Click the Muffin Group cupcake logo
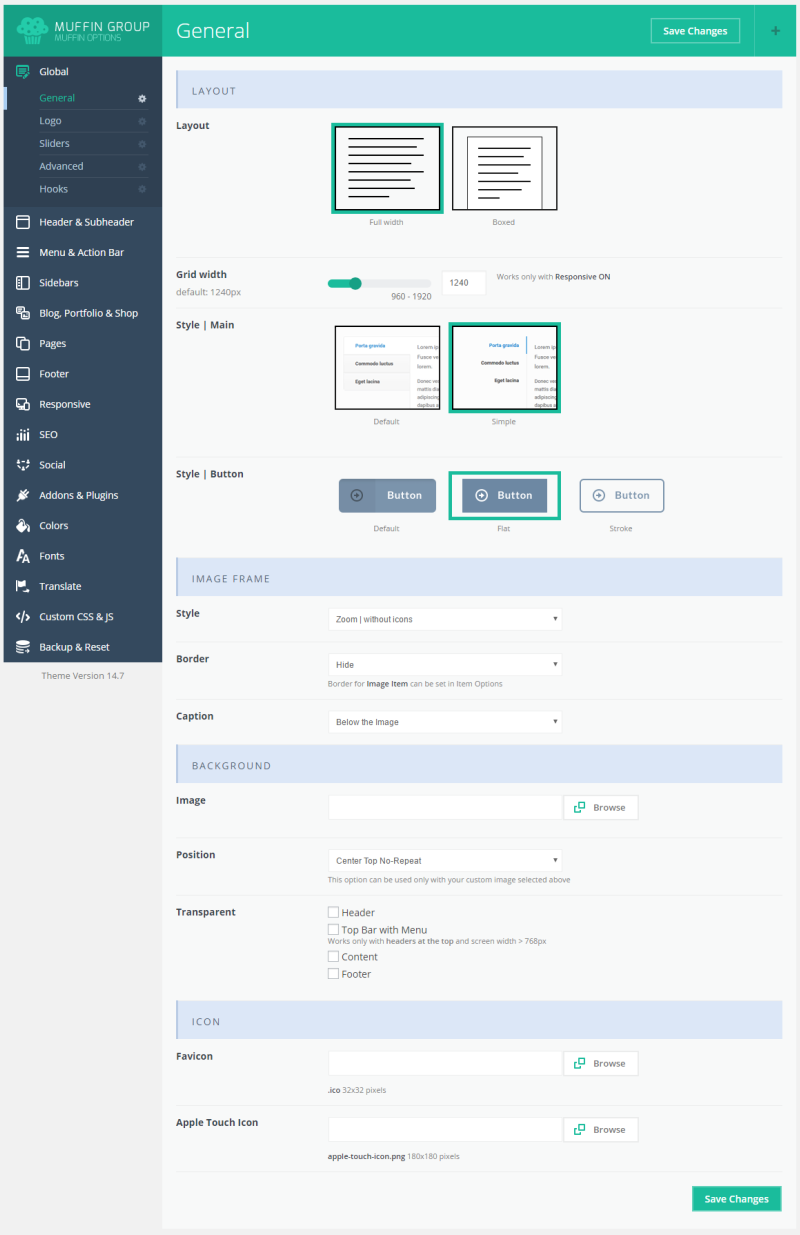Image resolution: width=800 pixels, height=1235 pixels. tap(32, 30)
